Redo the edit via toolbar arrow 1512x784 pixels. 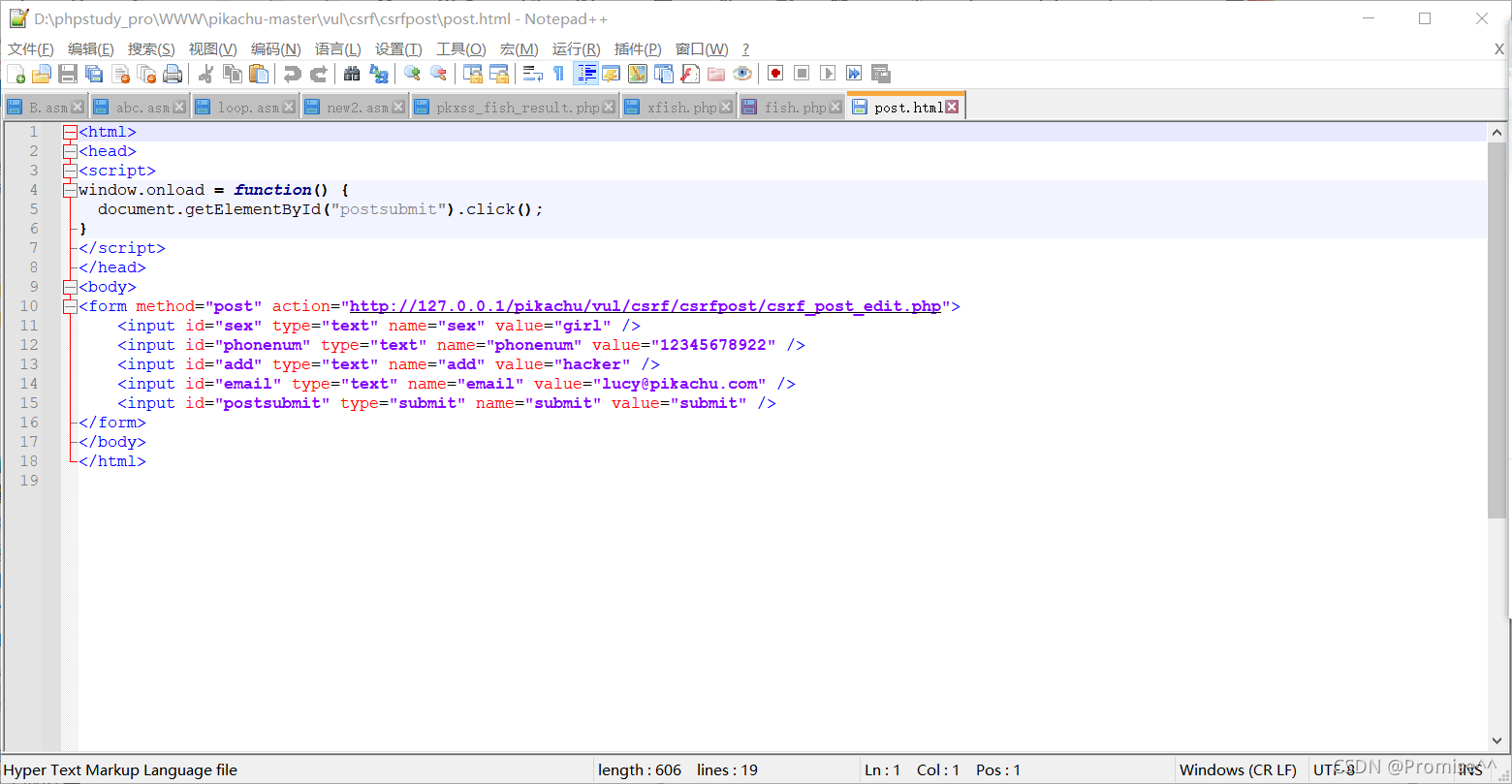pos(318,74)
